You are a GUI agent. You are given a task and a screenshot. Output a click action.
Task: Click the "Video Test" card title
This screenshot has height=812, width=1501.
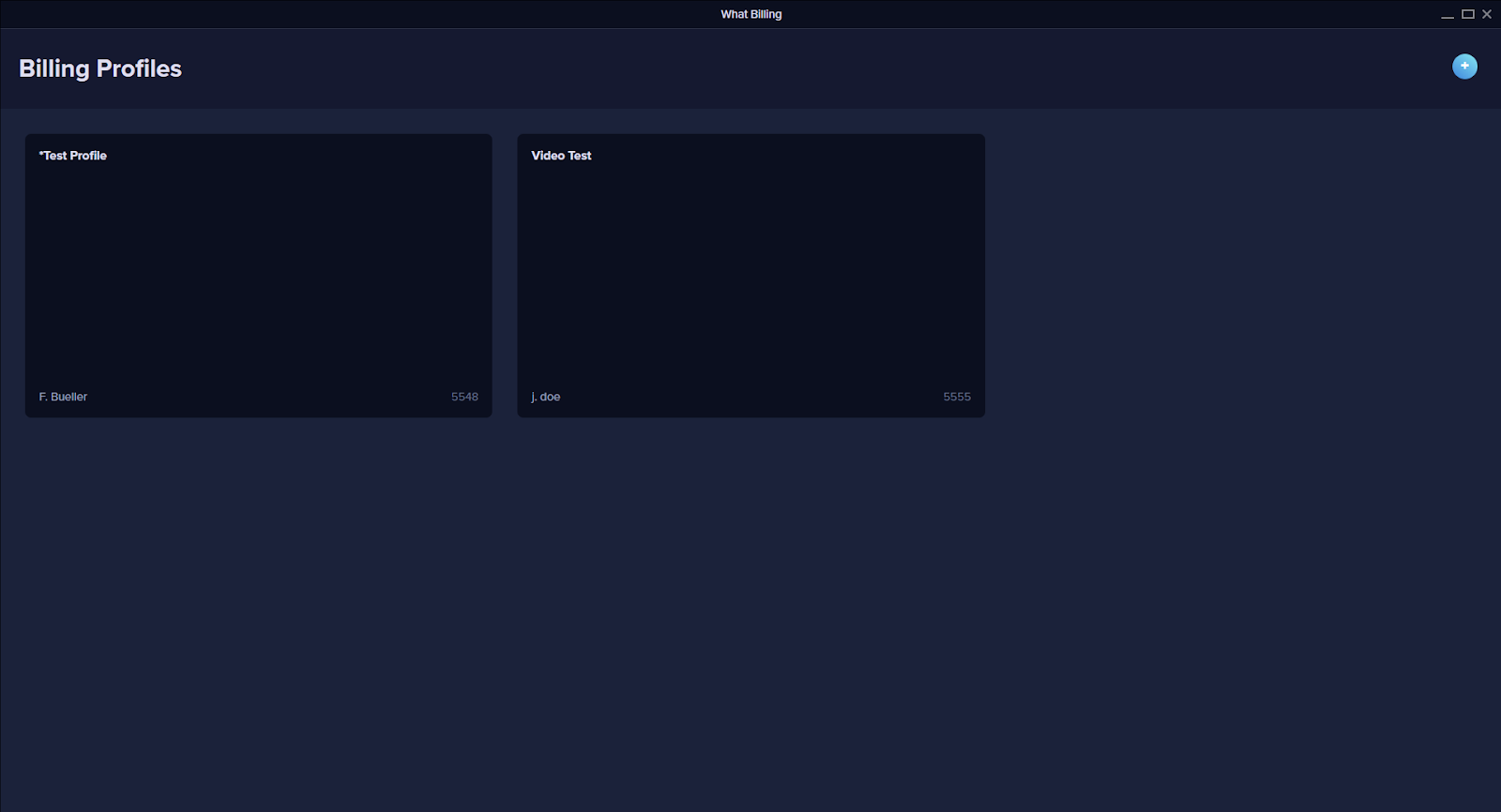[x=561, y=156]
